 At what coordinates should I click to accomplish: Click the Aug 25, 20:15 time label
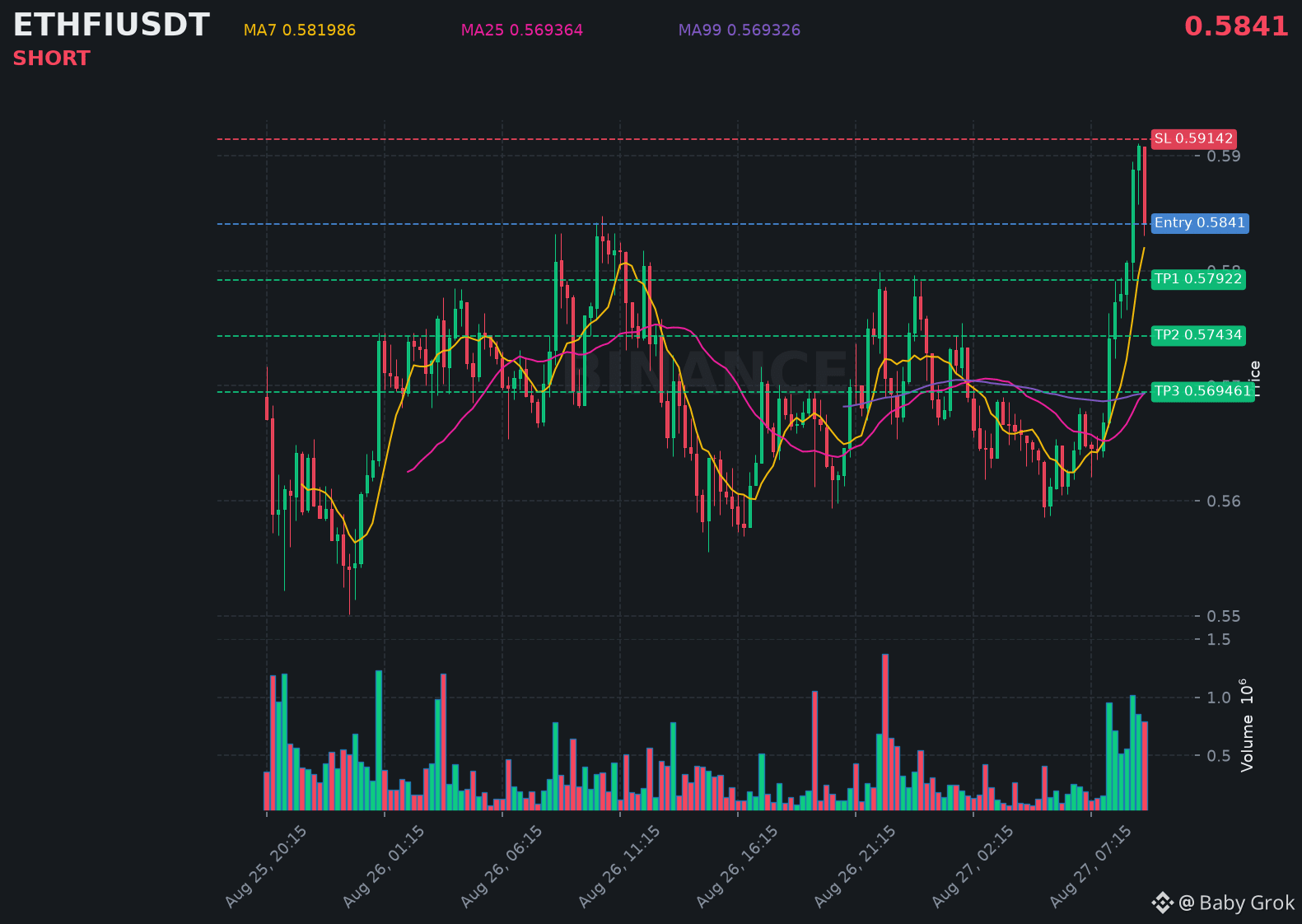pos(266,867)
